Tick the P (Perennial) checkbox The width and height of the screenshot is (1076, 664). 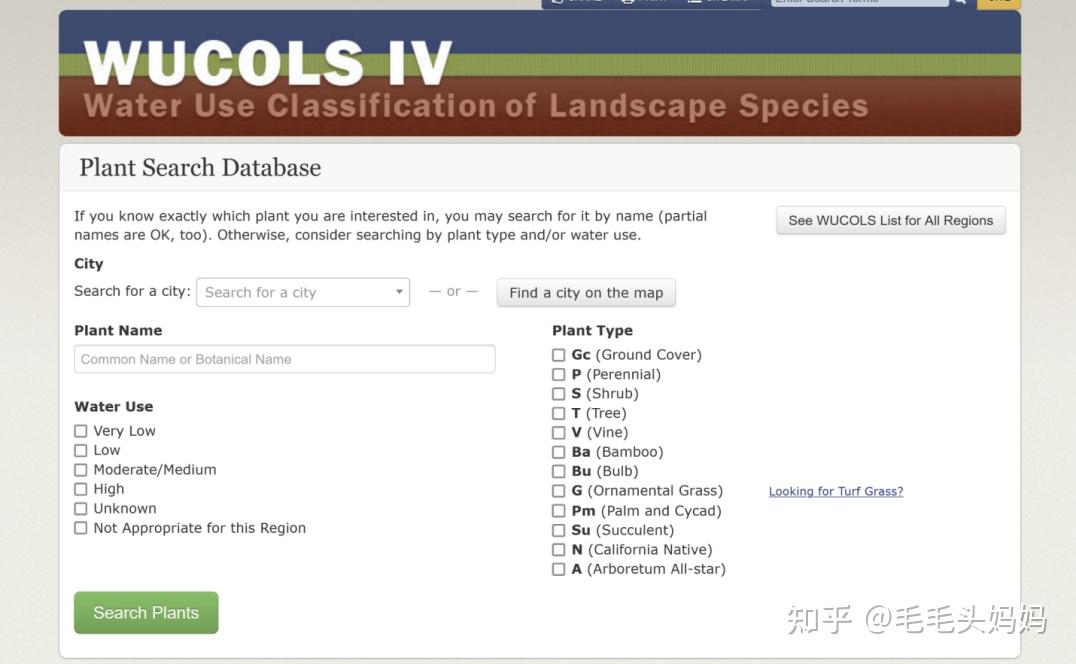[559, 374]
